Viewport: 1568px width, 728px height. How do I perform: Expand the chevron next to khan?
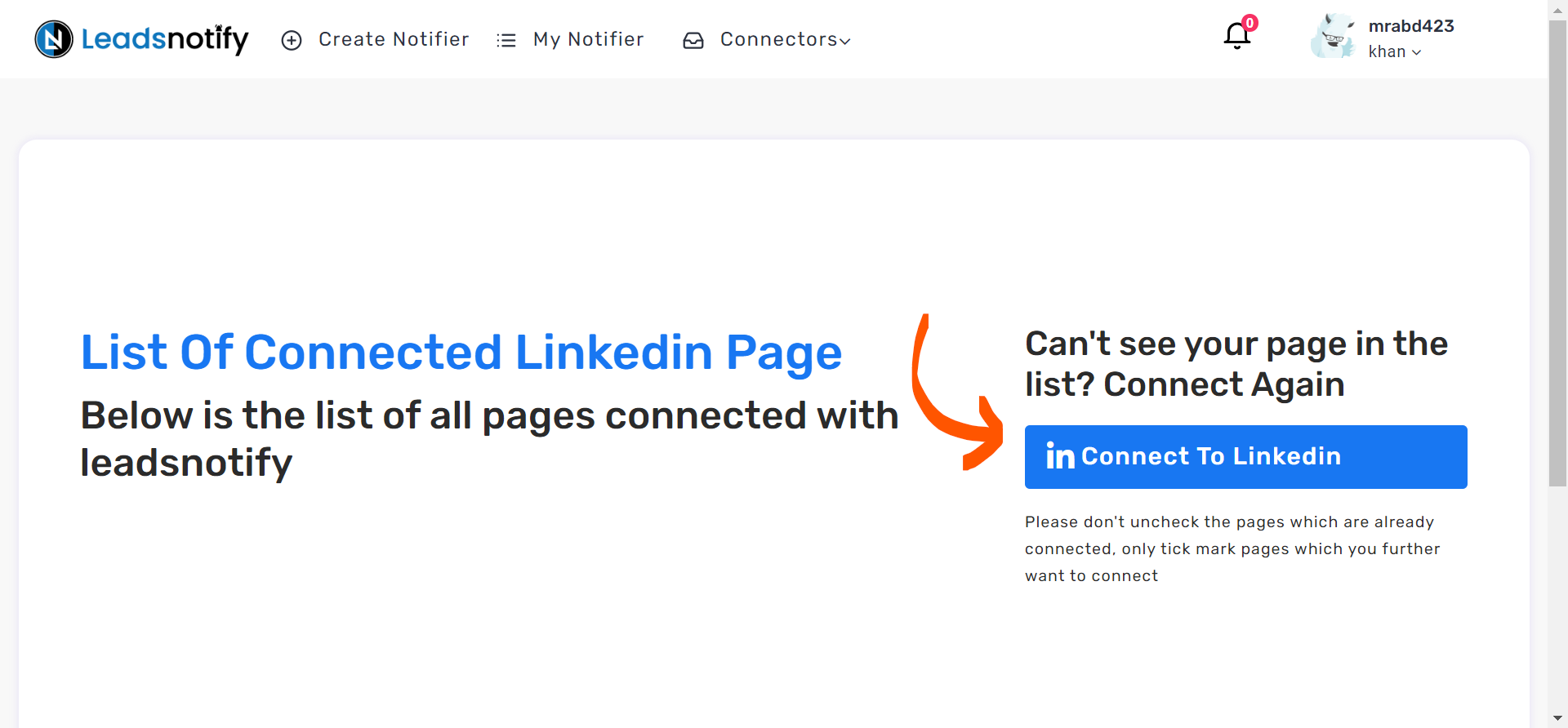pyautogui.click(x=1416, y=52)
